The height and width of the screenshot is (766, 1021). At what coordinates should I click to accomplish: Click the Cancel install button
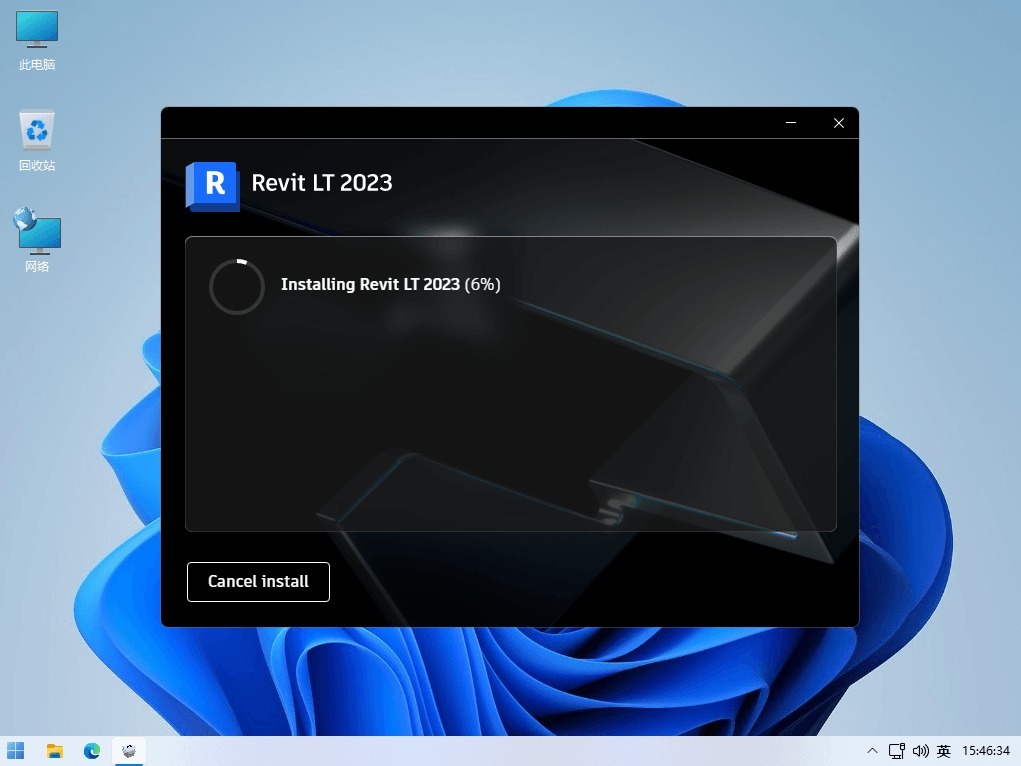coord(258,582)
